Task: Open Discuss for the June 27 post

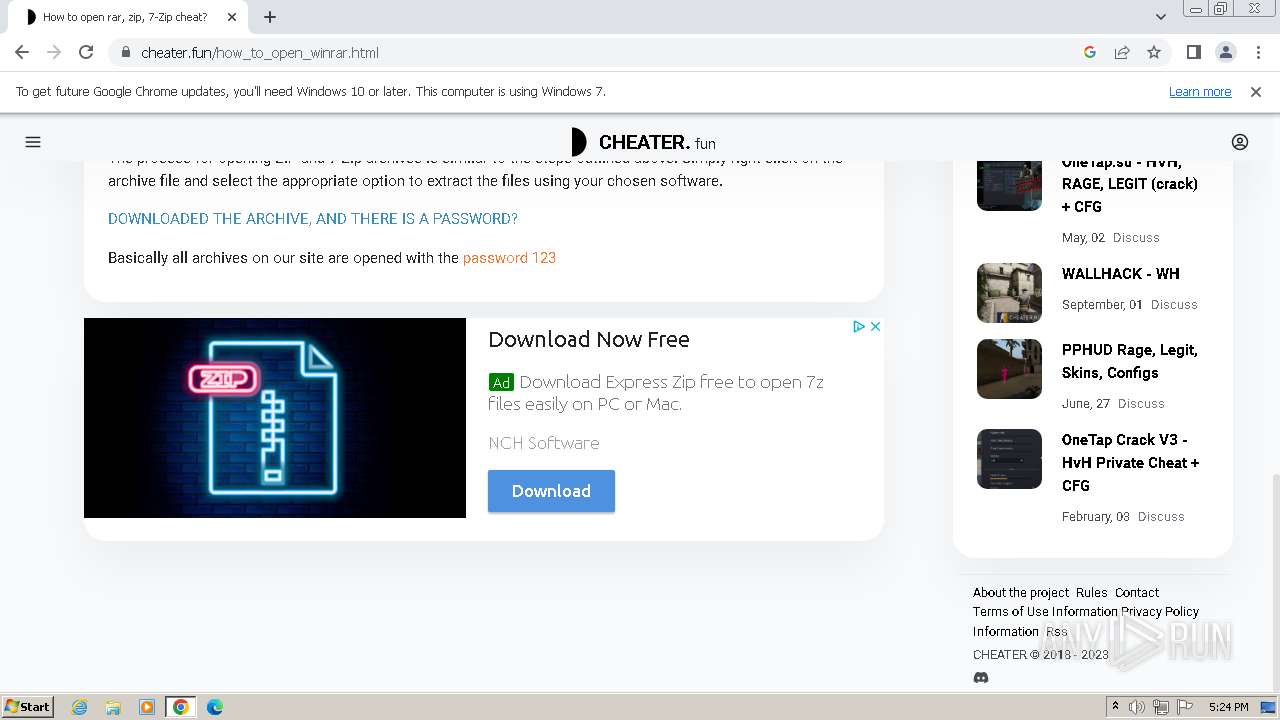Action: pos(1141,403)
